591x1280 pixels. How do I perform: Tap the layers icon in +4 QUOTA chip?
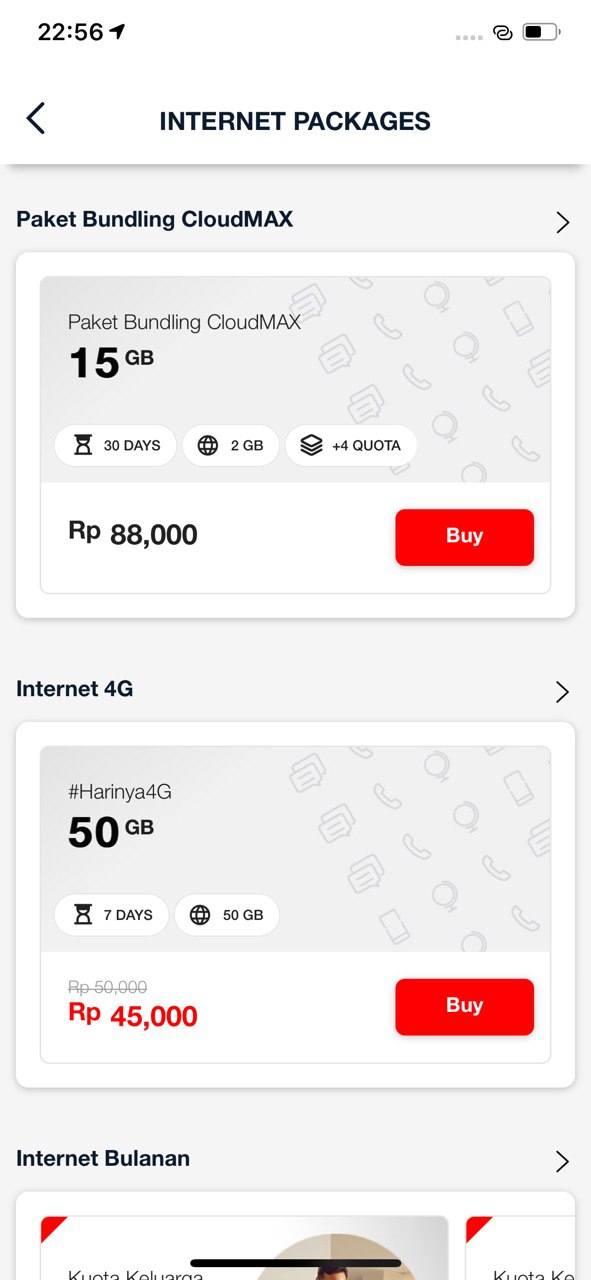tap(311, 445)
